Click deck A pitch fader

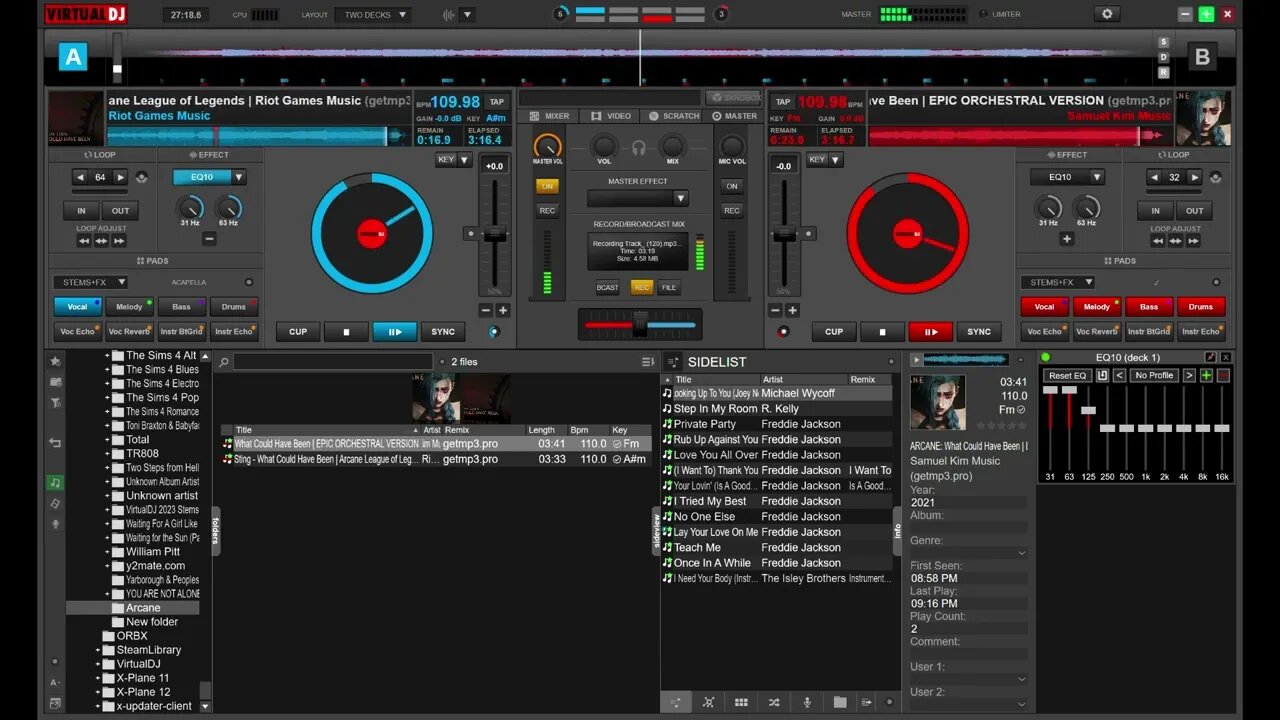pos(494,232)
